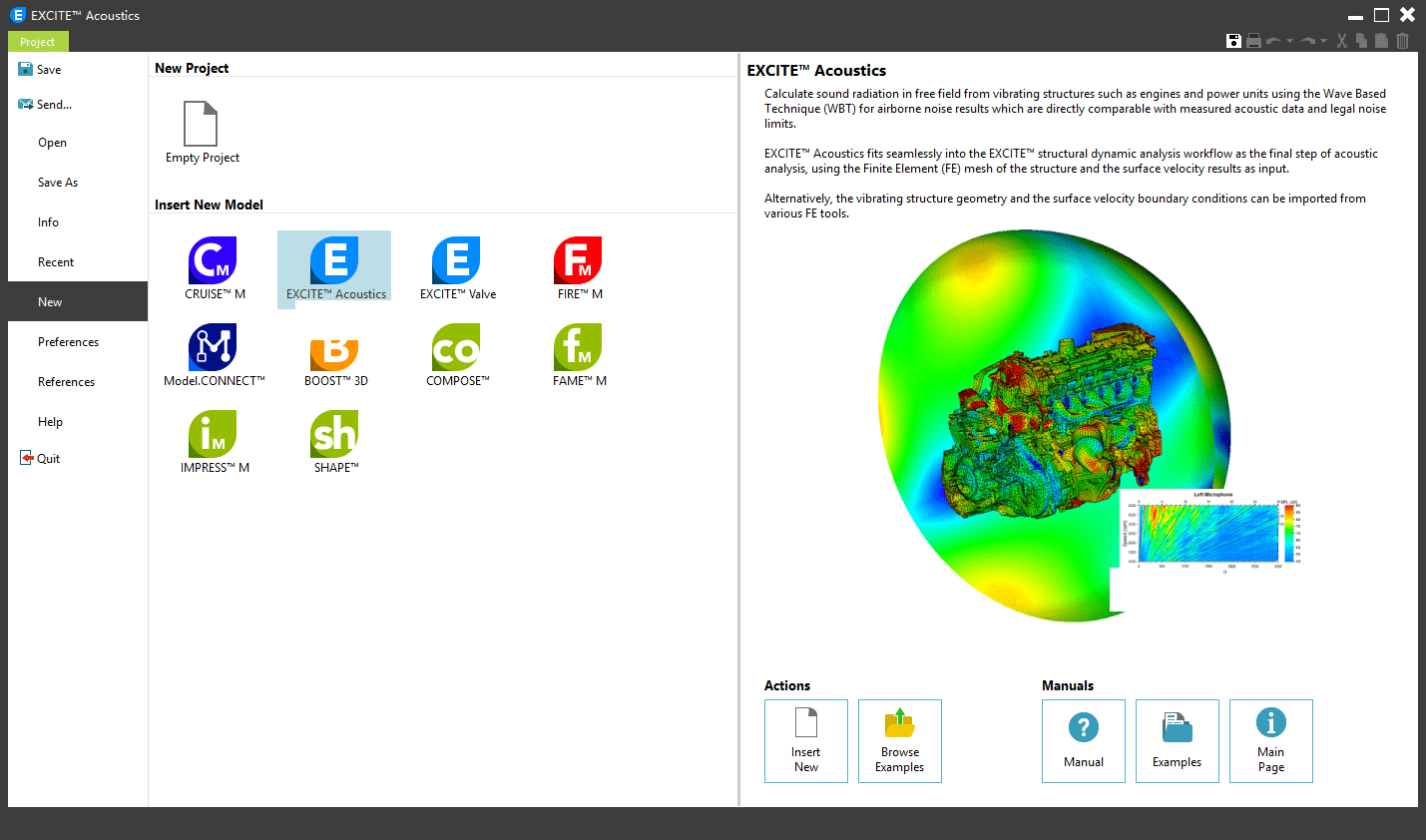Click the EXCITE Acoustics description heading
1426x840 pixels.
[816, 71]
